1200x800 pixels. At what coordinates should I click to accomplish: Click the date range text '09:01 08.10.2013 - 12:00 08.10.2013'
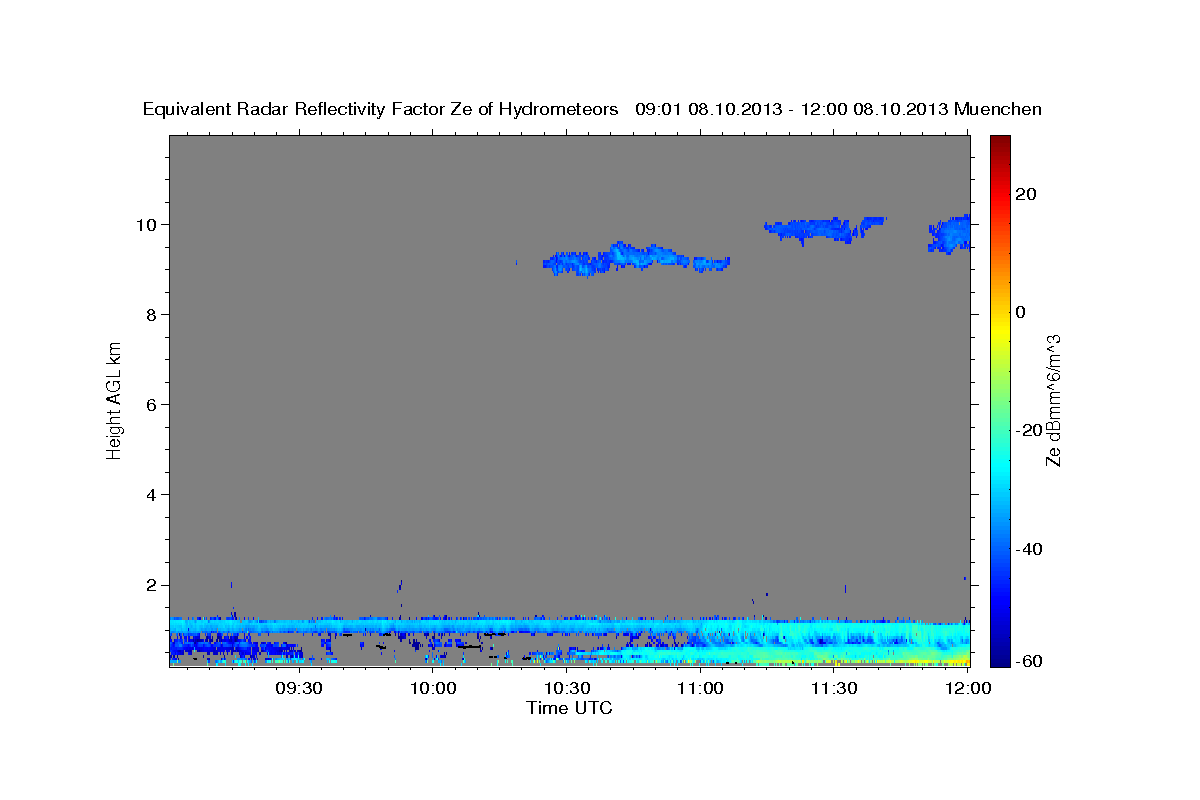click(792, 109)
